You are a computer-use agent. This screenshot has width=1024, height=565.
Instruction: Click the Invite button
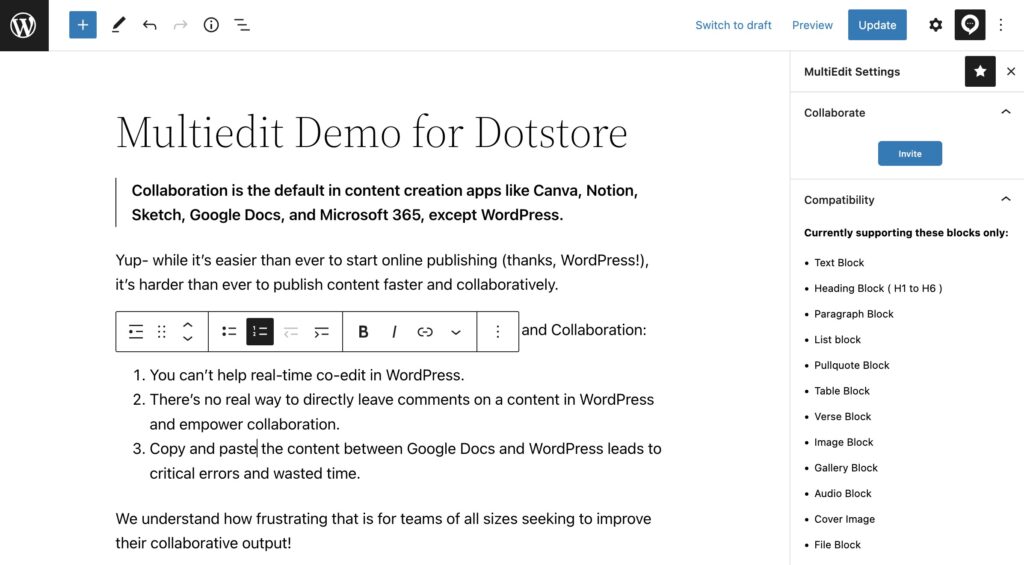point(910,153)
